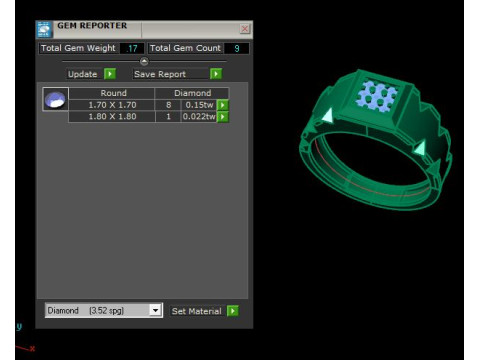The height and width of the screenshot is (360, 480).
Task: Click the Total Gem Count value 9
Action: tap(237, 48)
